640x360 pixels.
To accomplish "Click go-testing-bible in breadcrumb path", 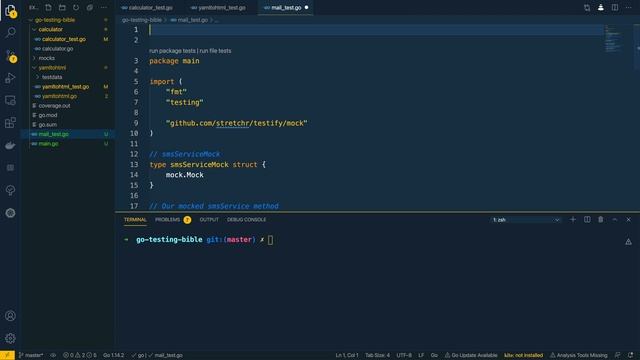I will [142, 20].
